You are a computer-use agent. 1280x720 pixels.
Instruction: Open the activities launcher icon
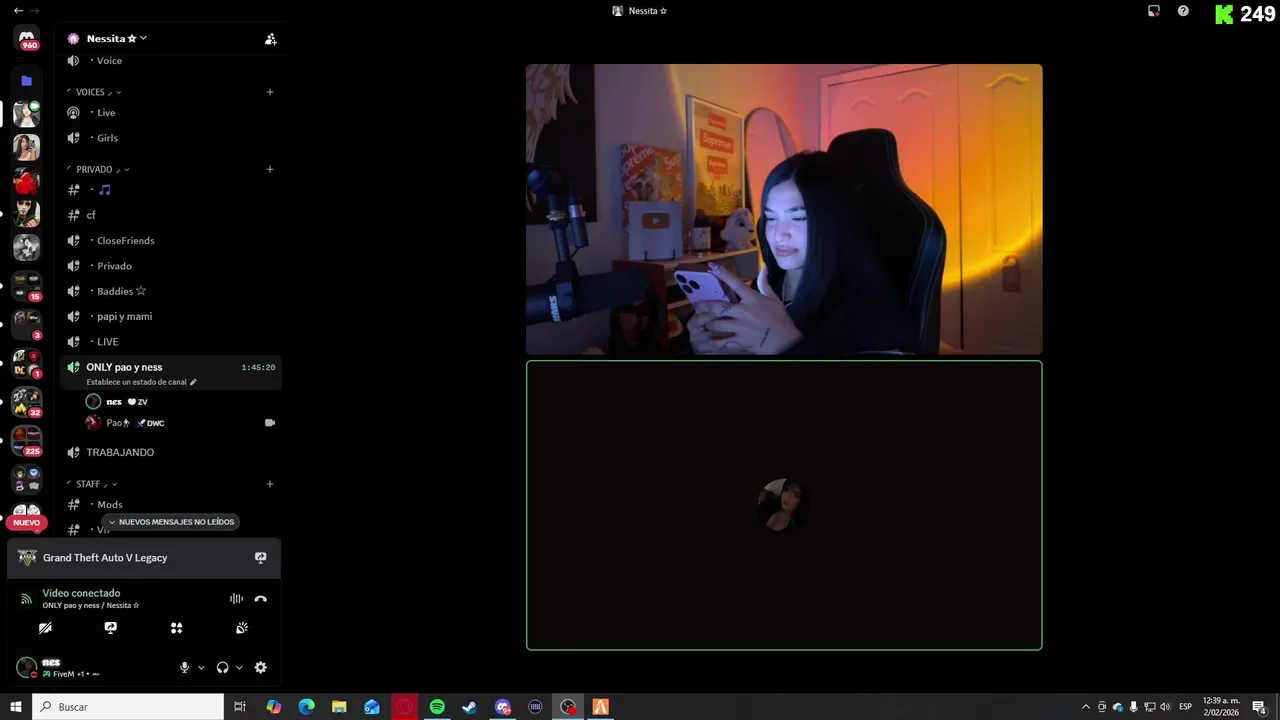(x=176, y=628)
